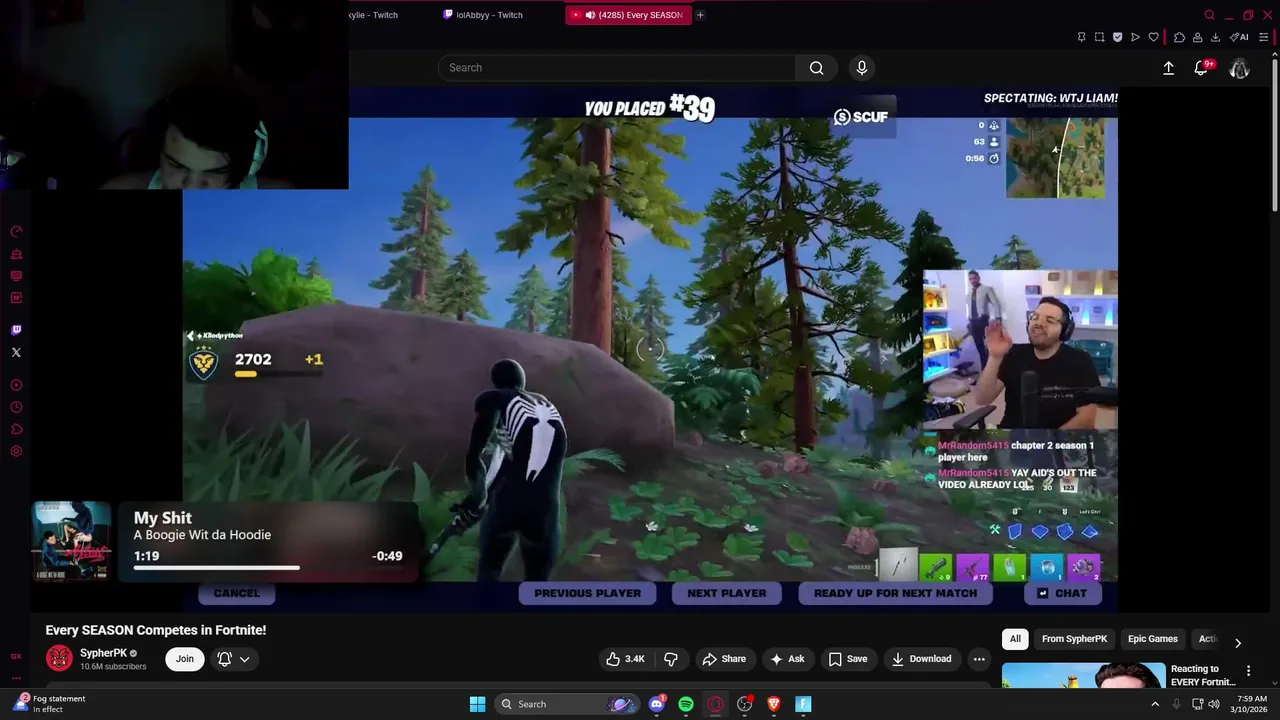
Task: Open YouTube notifications bell with 9+ badge
Action: coord(1201,68)
